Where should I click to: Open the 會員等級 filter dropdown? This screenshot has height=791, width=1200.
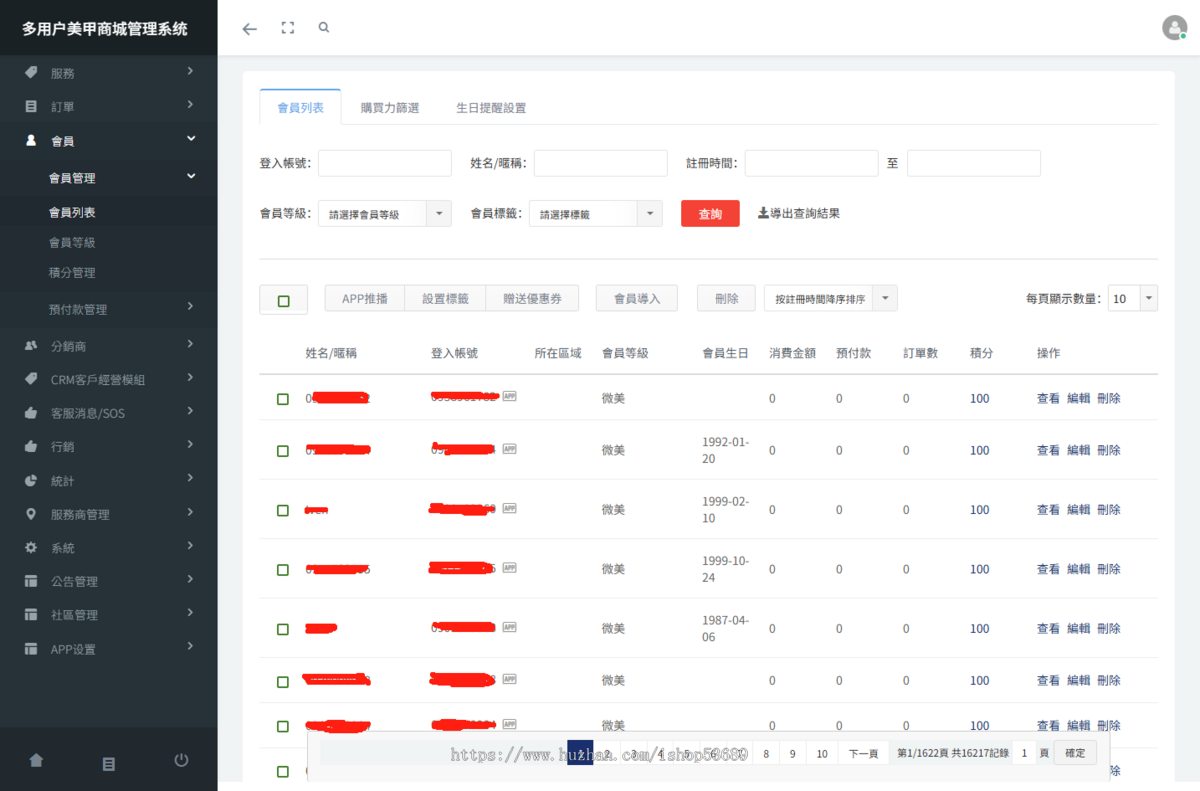pyautogui.click(x=385, y=214)
